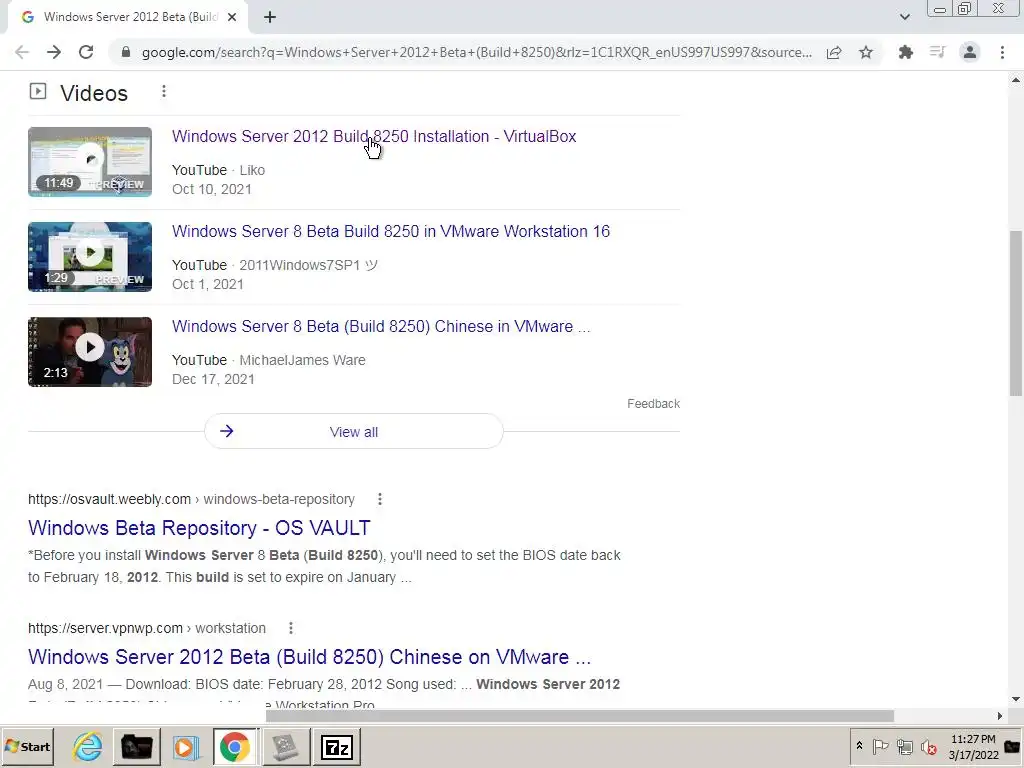Screen dimensions: 1024x768
Task: Play the 11:49 video thumbnail
Action: pyautogui.click(x=90, y=162)
